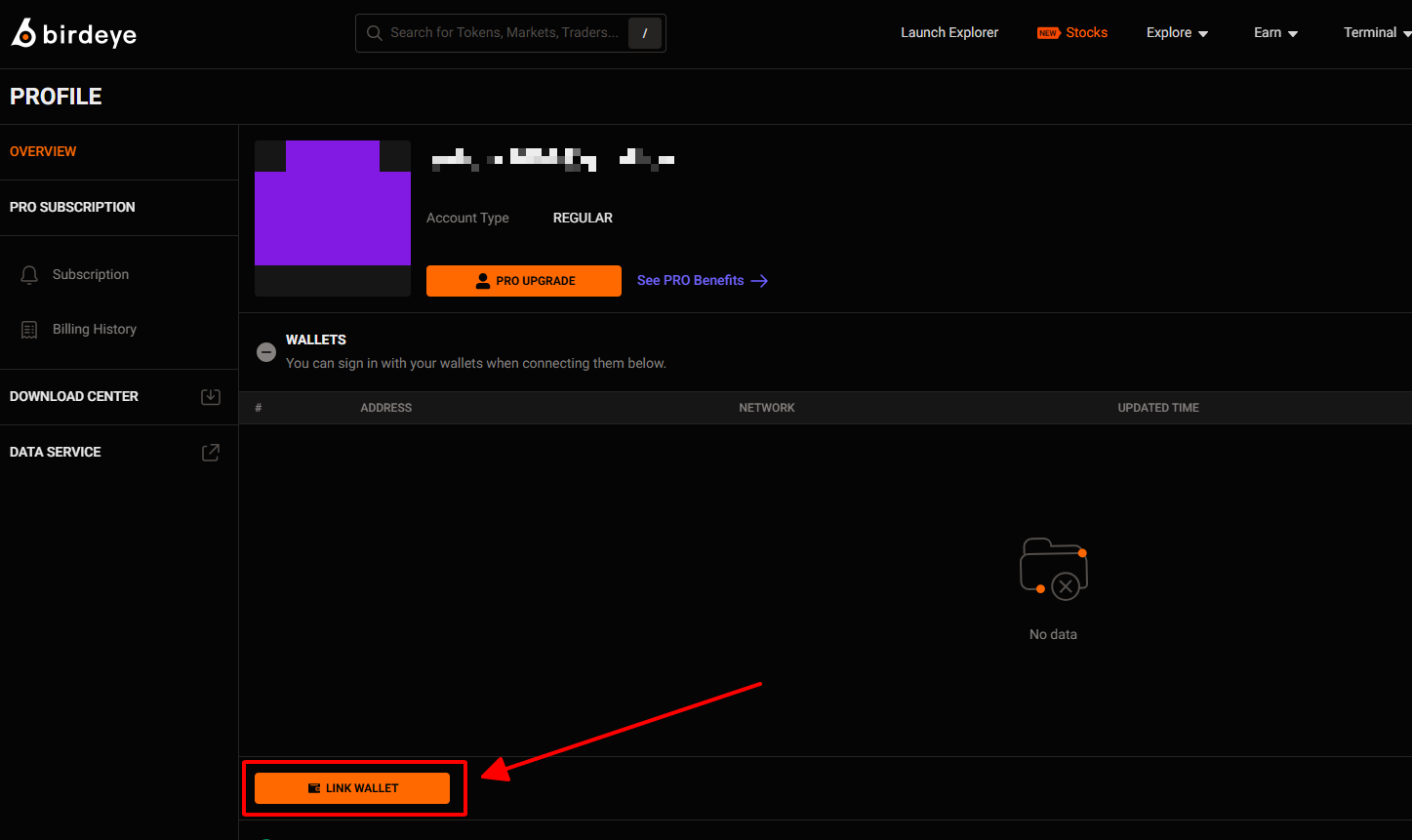Image resolution: width=1412 pixels, height=840 pixels.
Task: Click the NETWORK column header
Action: pos(767,408)
